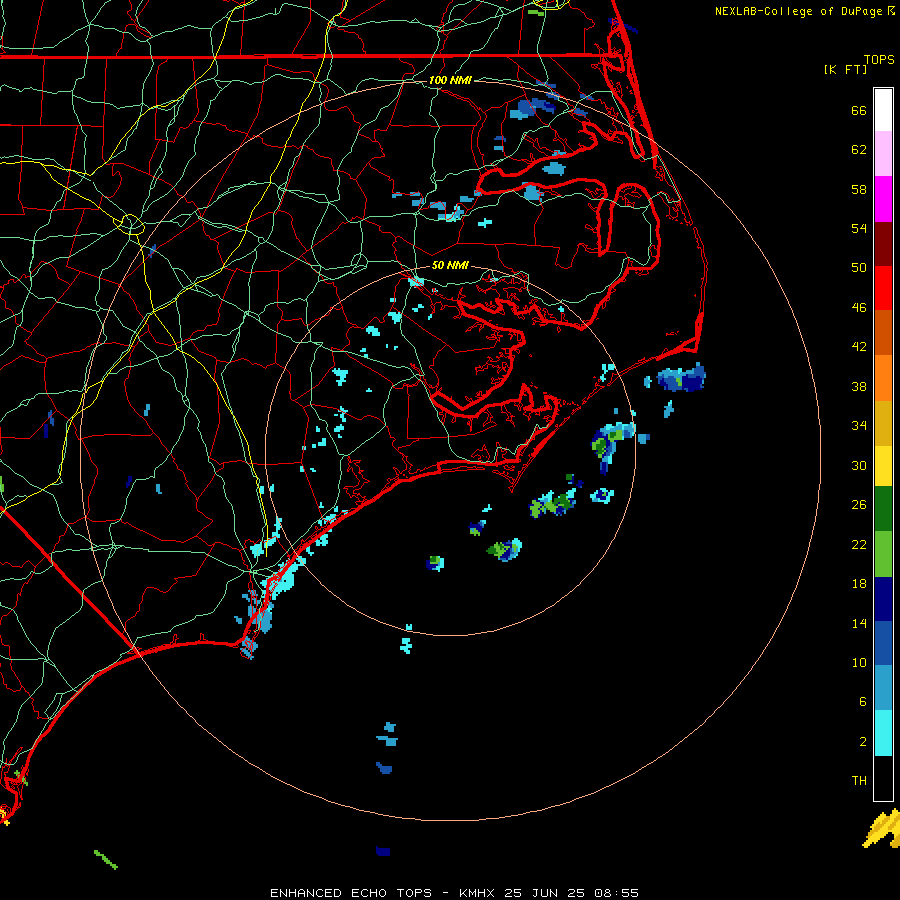This screenshot has width=900, height=900.
Task: Click the 50 value on the legend
Action: [x=859, y=267]
